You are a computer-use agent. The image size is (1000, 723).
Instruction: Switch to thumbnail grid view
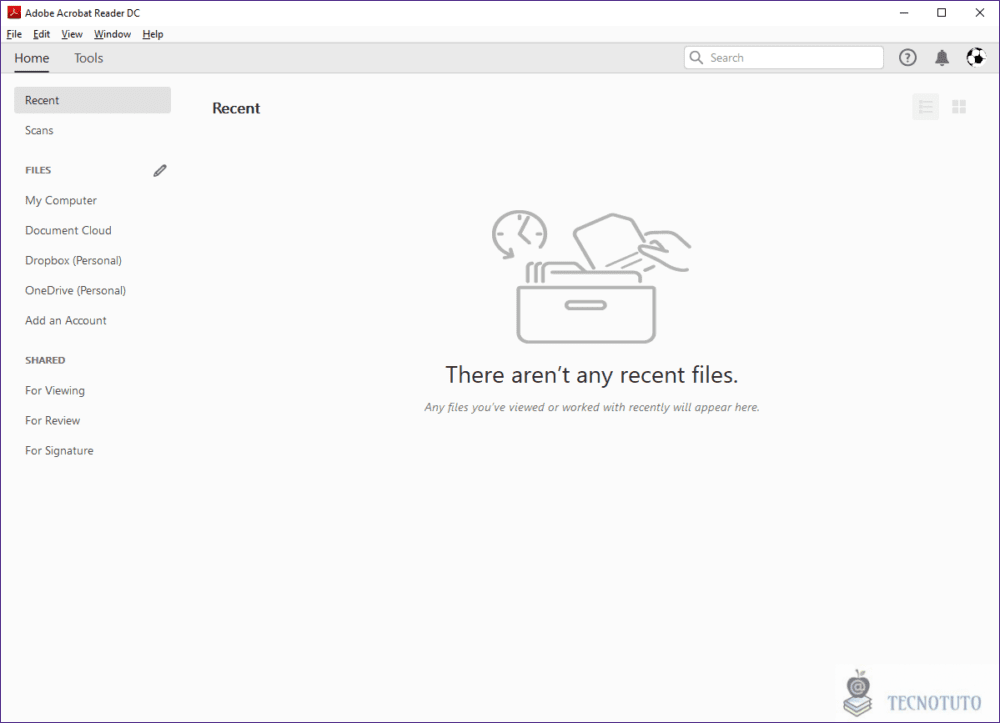959,106
